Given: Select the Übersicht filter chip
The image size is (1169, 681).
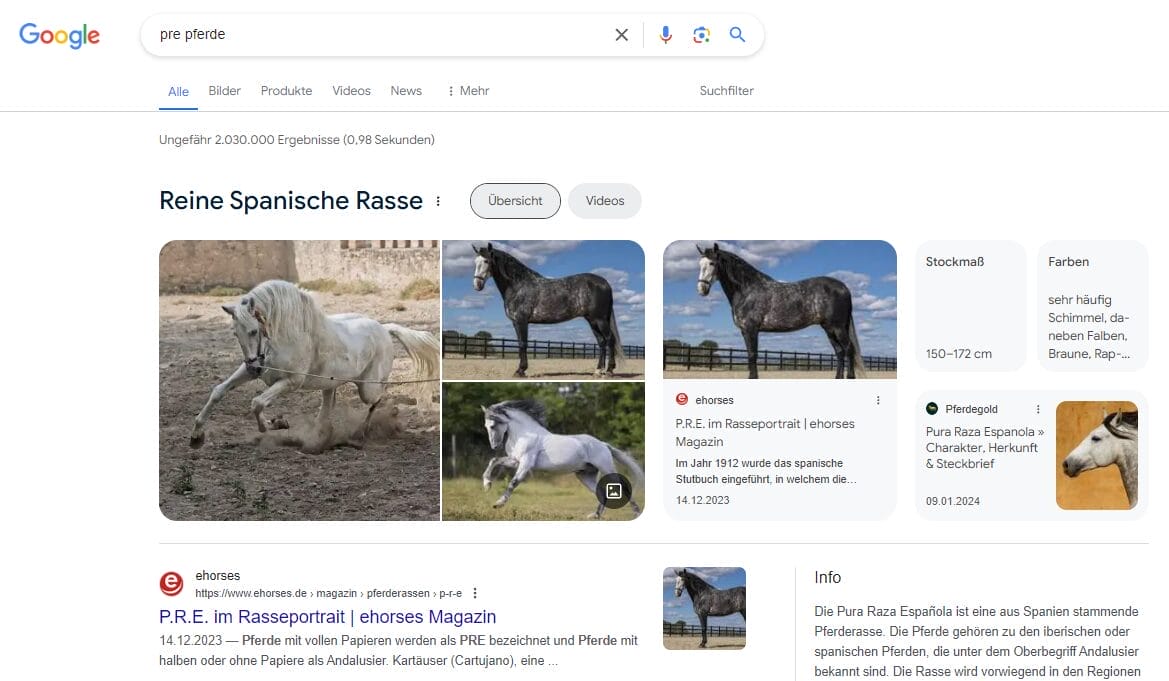Looking at the screenshot, I should (x=515, y=201).
